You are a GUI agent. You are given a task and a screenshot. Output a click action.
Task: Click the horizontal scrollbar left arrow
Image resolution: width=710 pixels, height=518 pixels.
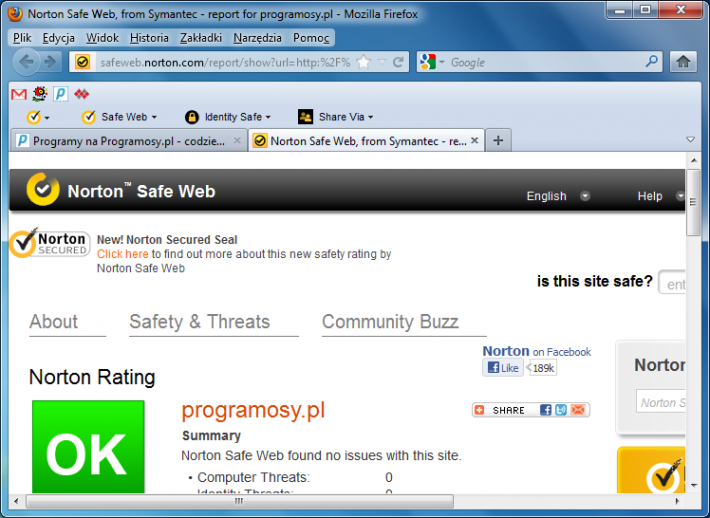point(16,501)
